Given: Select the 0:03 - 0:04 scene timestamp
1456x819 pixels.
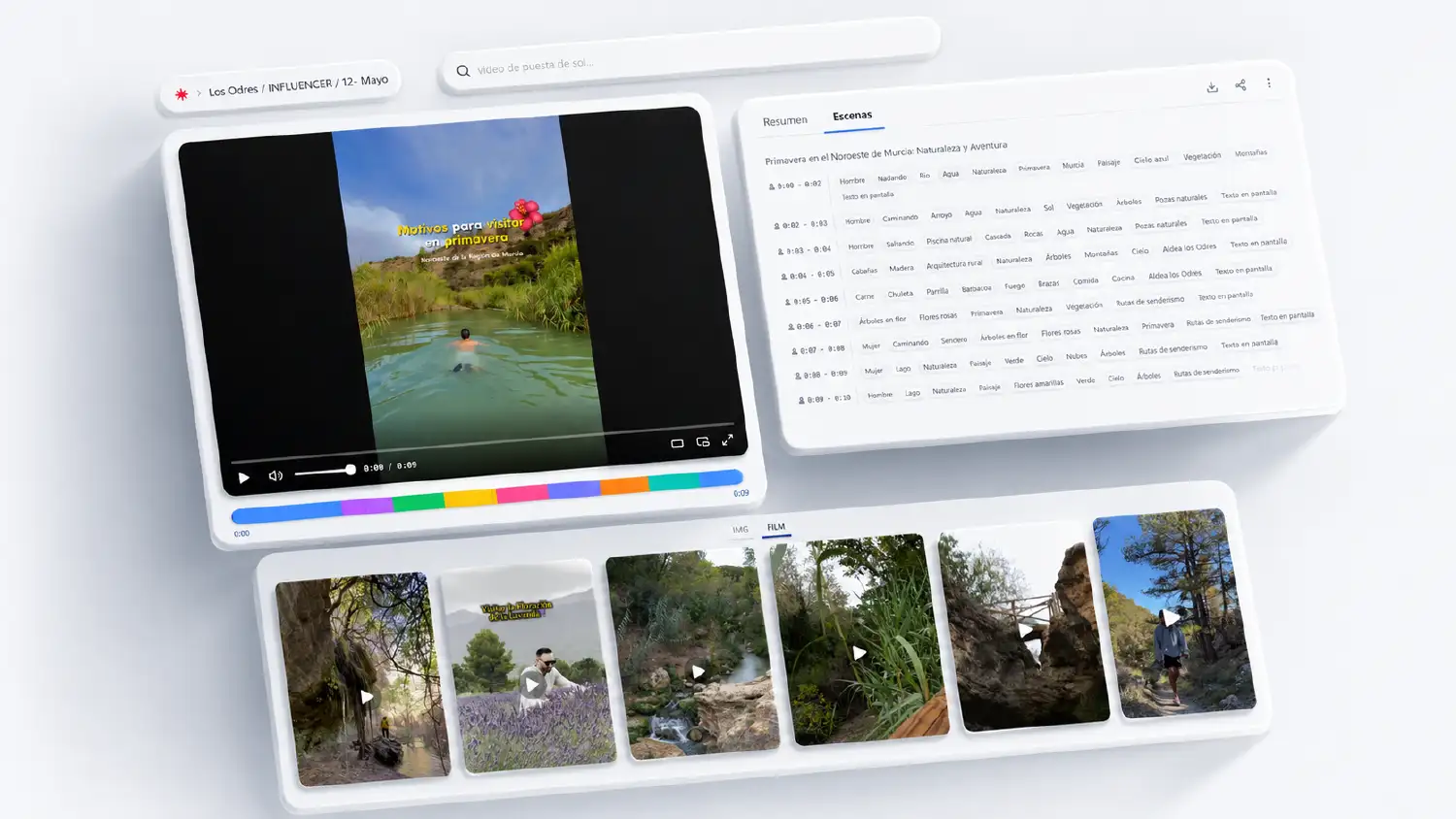Looking at the screenshot, I should click(805, 250).
